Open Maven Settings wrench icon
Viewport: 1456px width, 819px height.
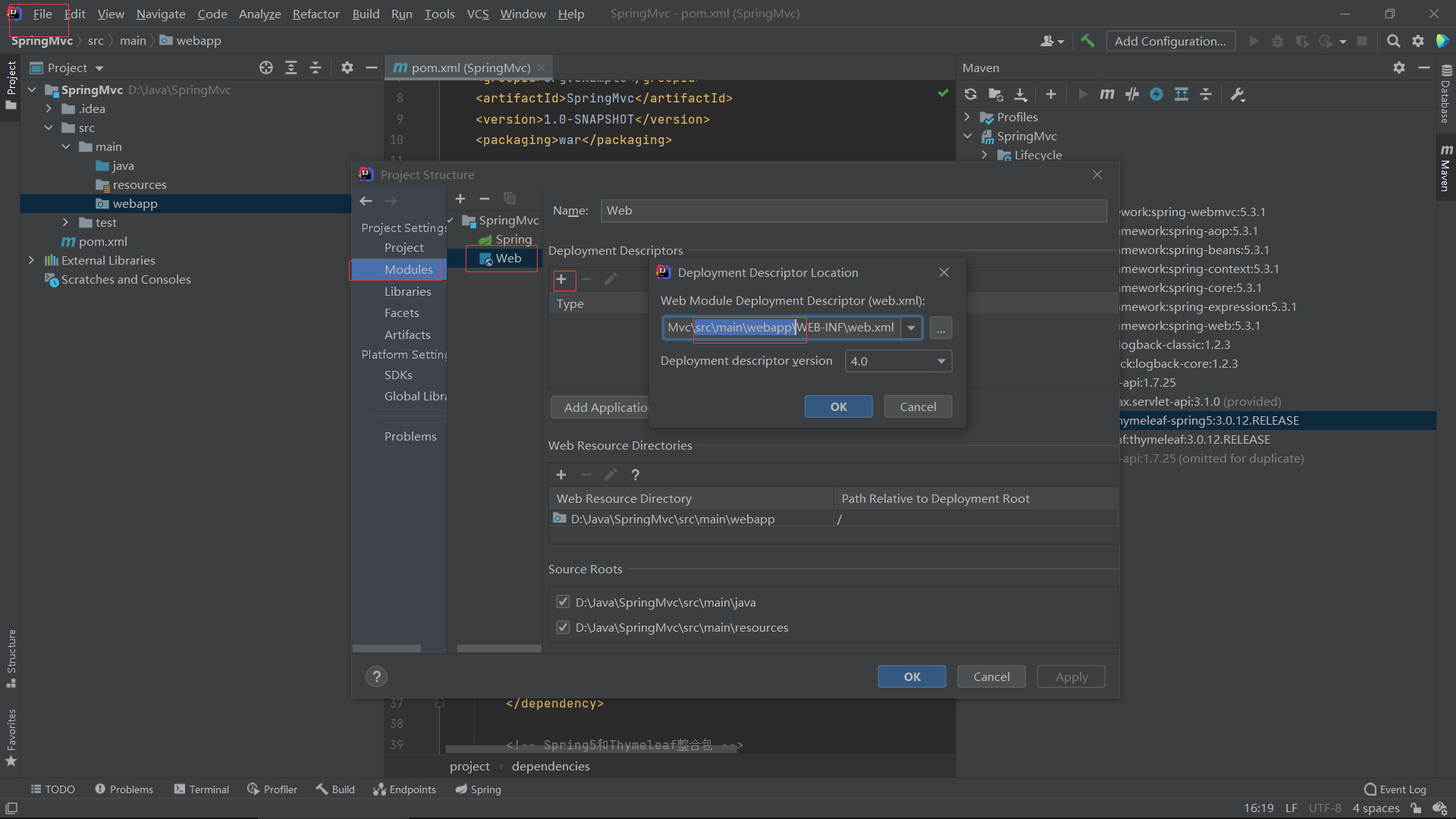point(1238,94)
